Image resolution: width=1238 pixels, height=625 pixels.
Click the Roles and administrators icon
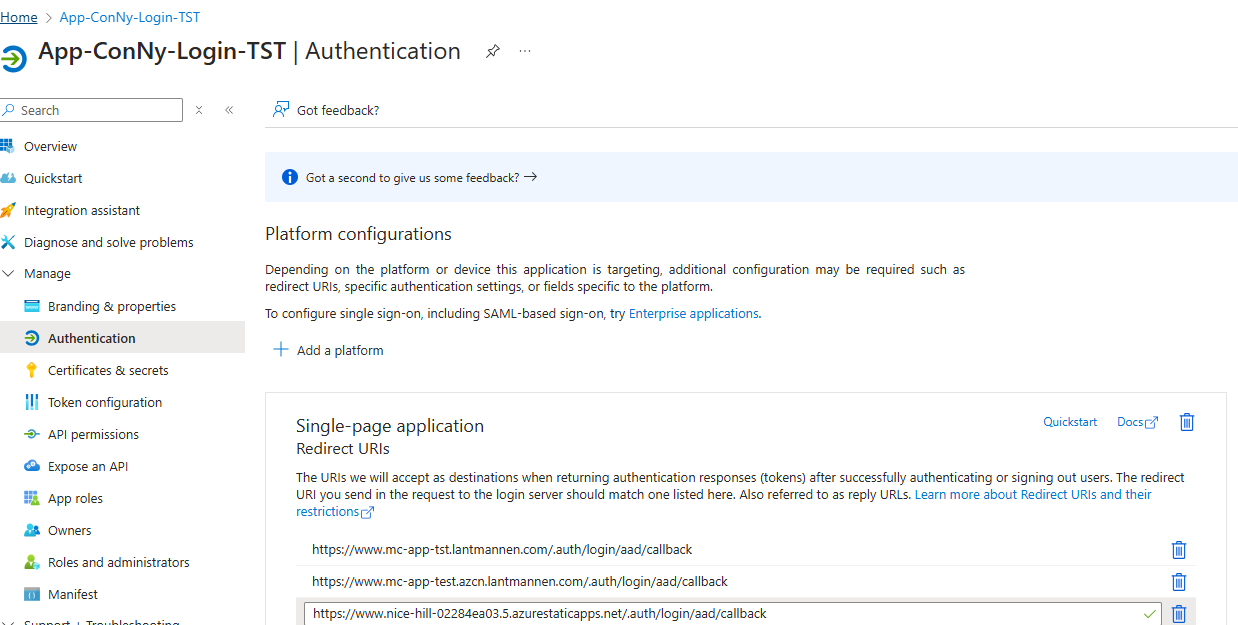(x=31, y=562)
